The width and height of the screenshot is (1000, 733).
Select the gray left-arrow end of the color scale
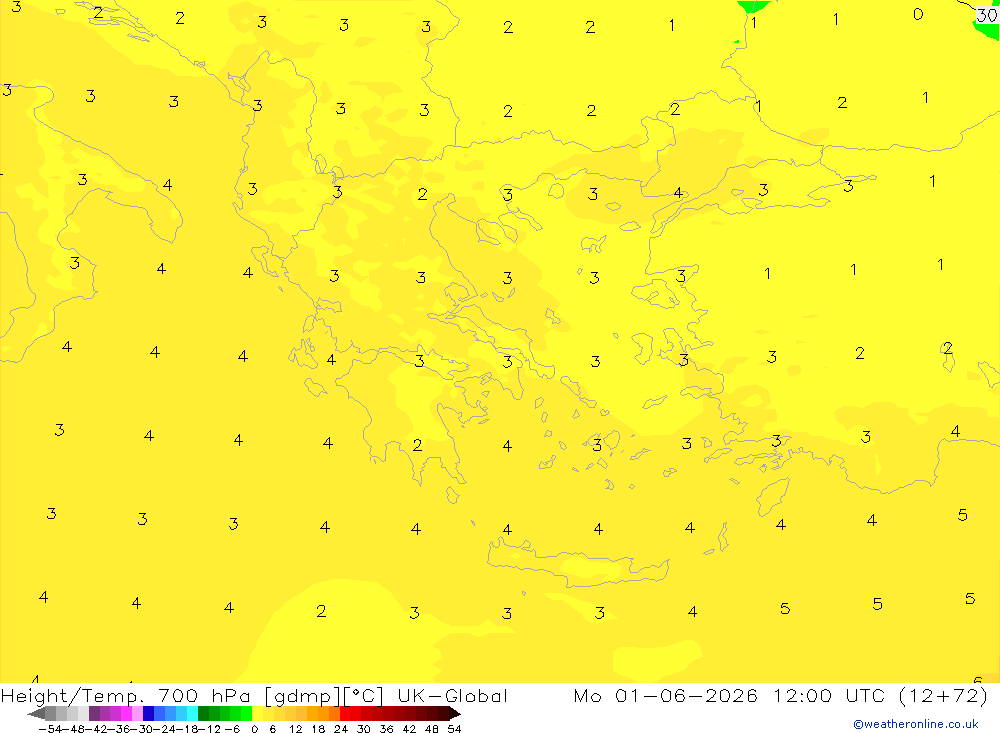pyautogui.click(x=36, y=714)
